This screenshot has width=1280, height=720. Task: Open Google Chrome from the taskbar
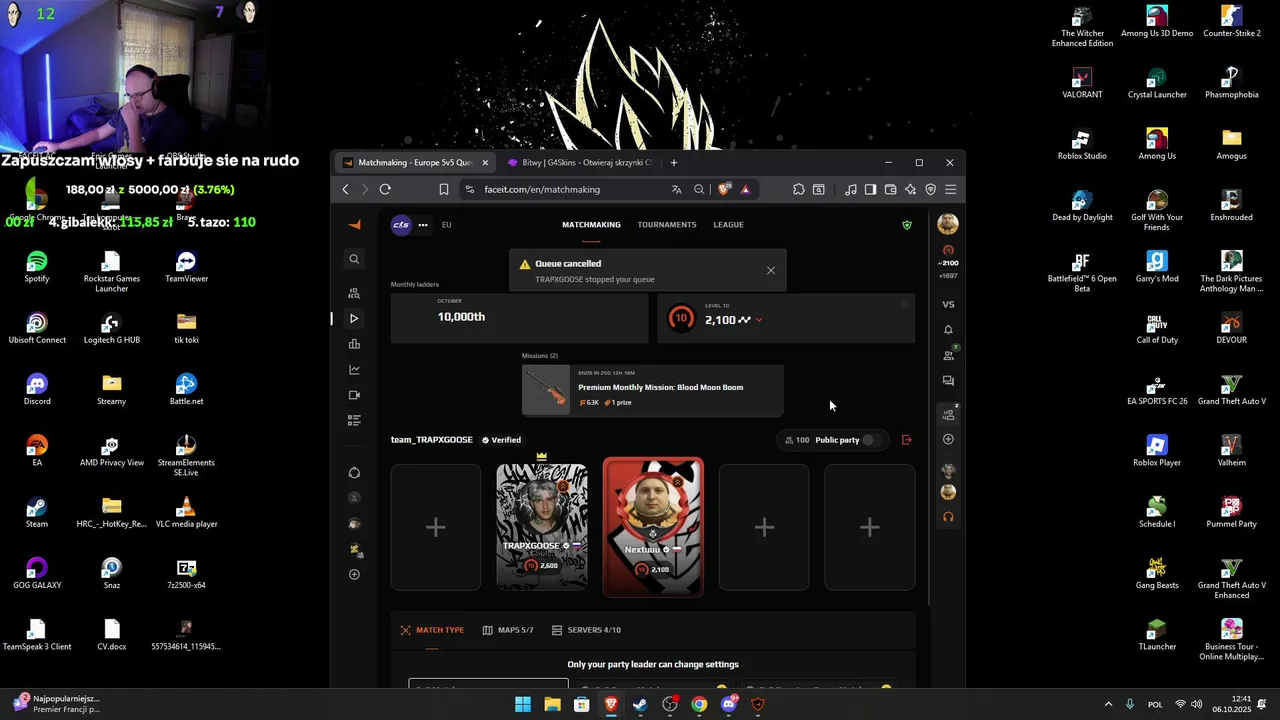coord(699,704)
